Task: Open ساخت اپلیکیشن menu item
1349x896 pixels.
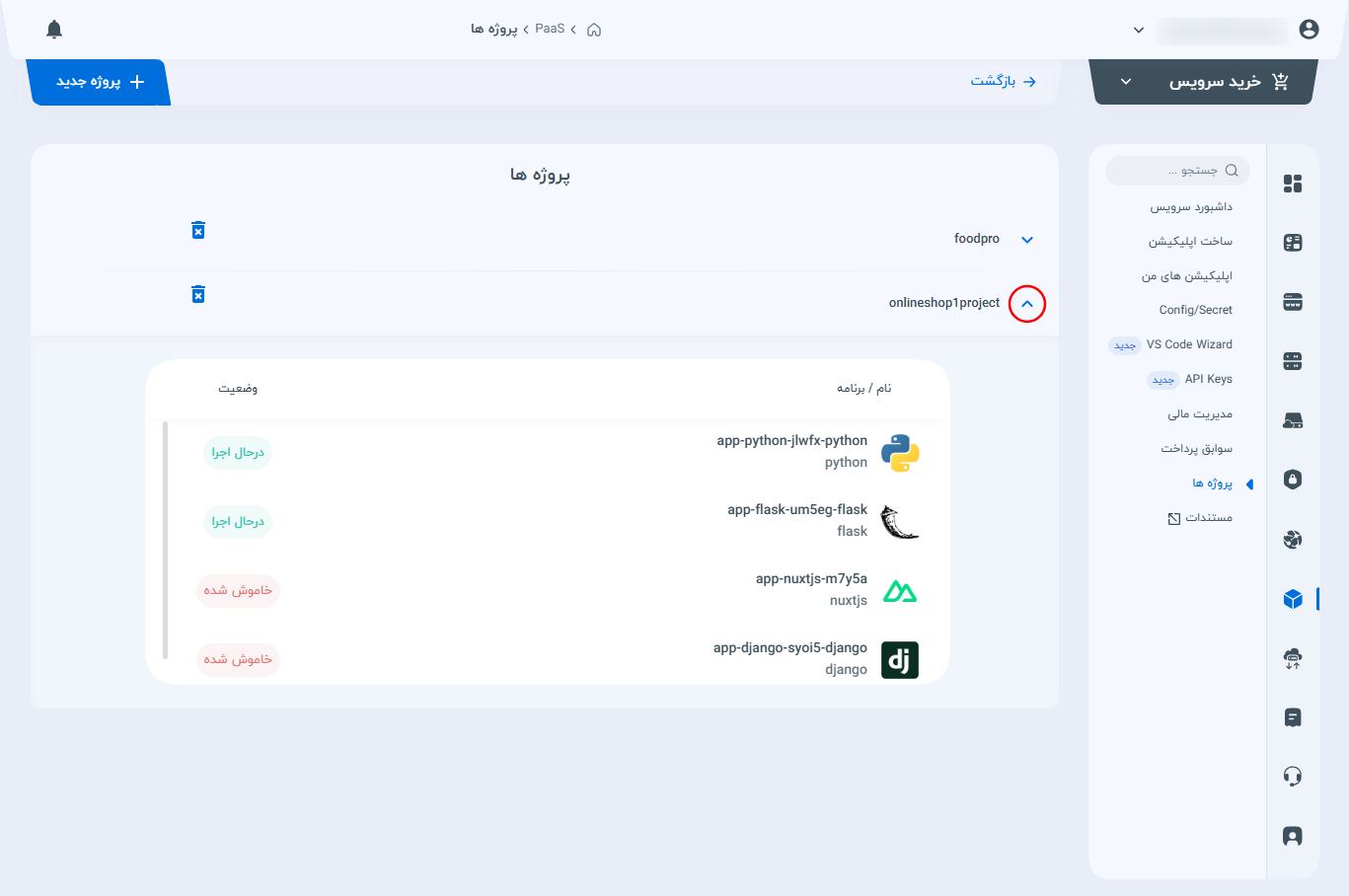Action: (1190, 242)
